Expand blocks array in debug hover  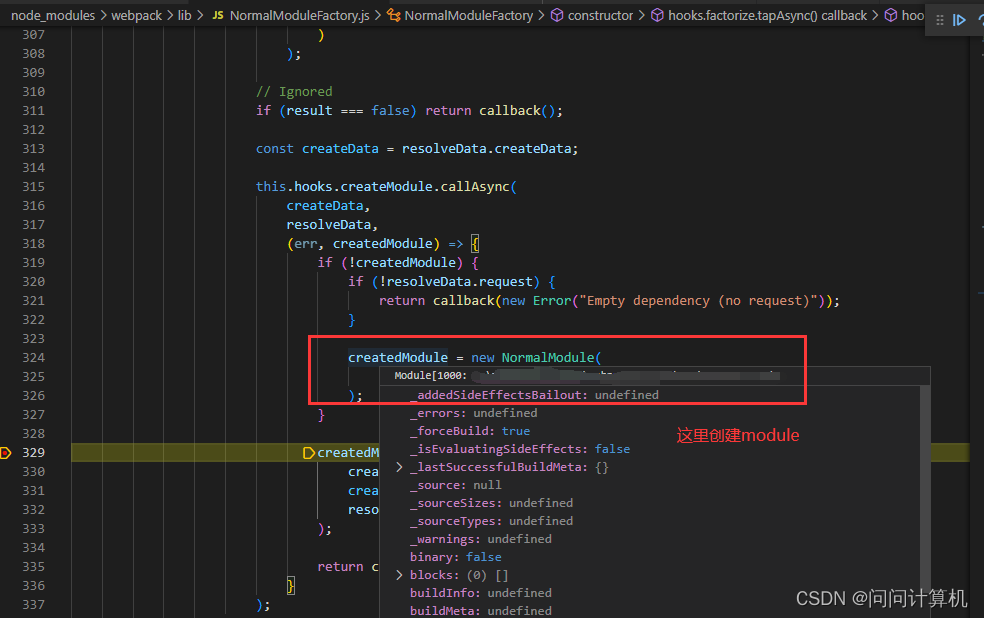click(399, 575)
